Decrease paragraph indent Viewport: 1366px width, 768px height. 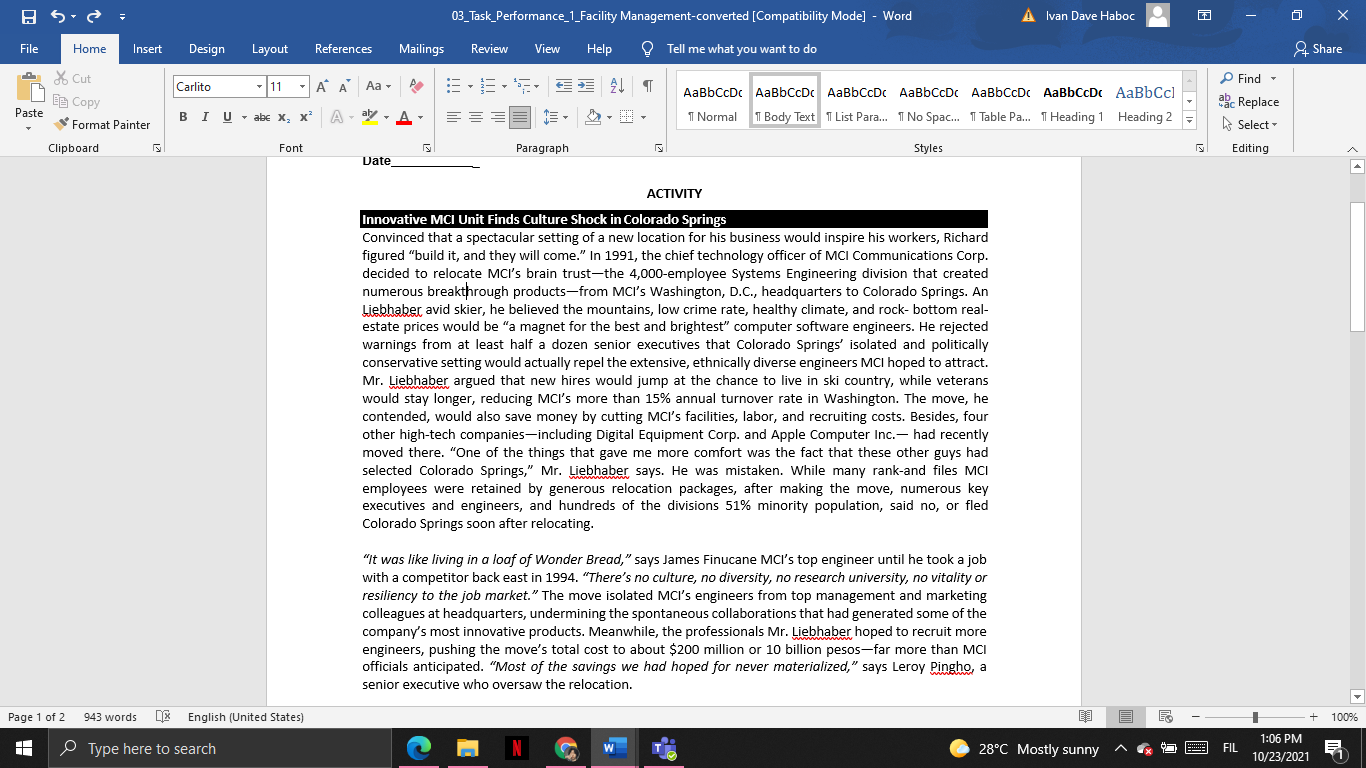coord(564,87)
